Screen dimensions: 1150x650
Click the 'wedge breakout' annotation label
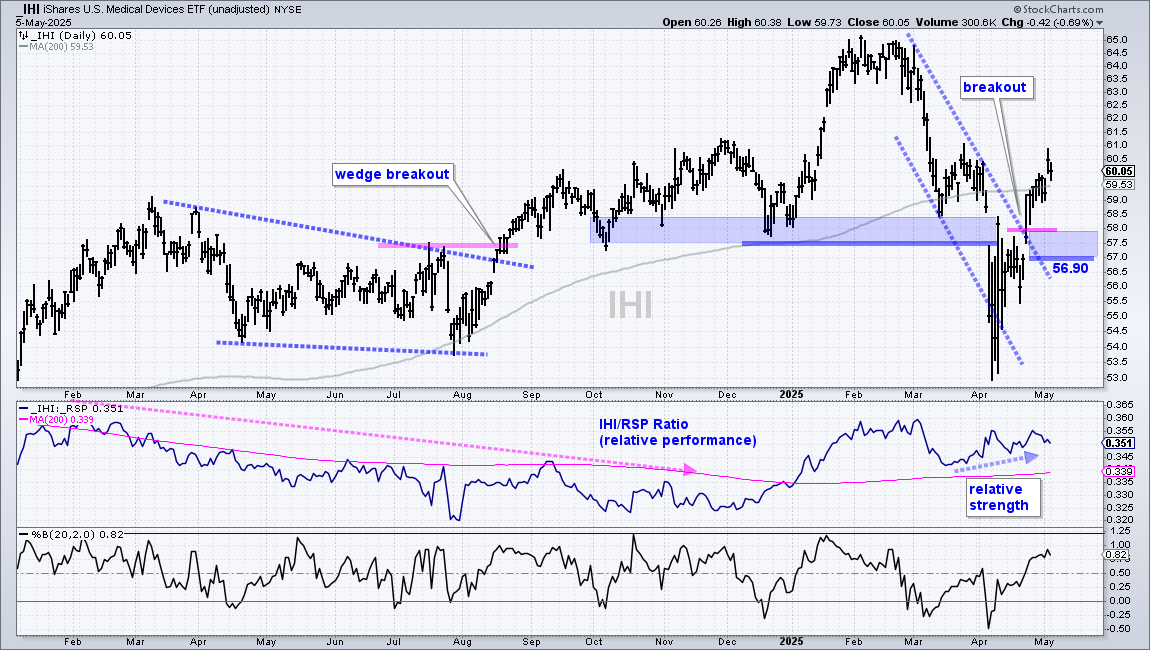(x=392, y=174)
